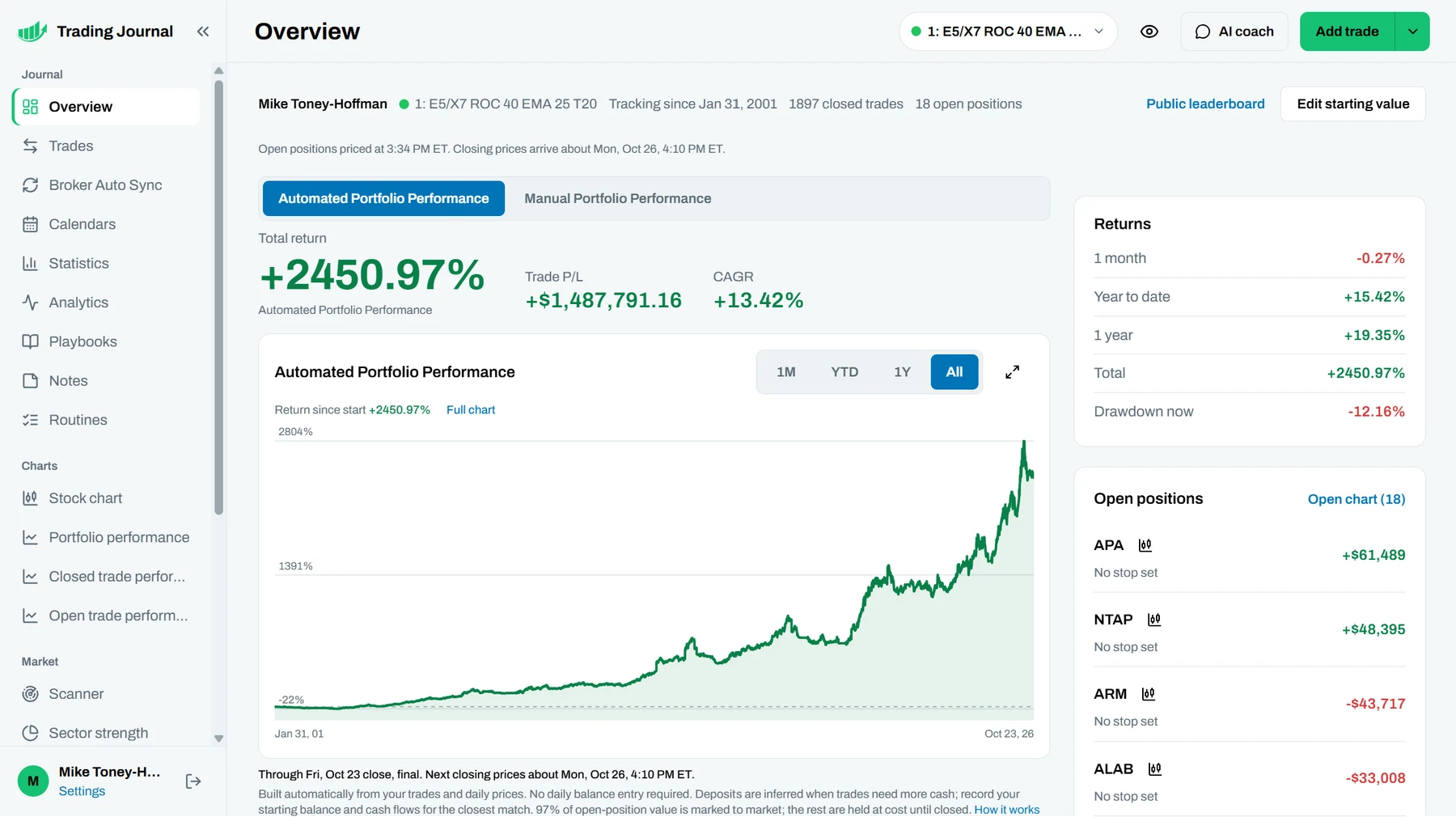Open the Public leaderboard link

[1205, 104]
